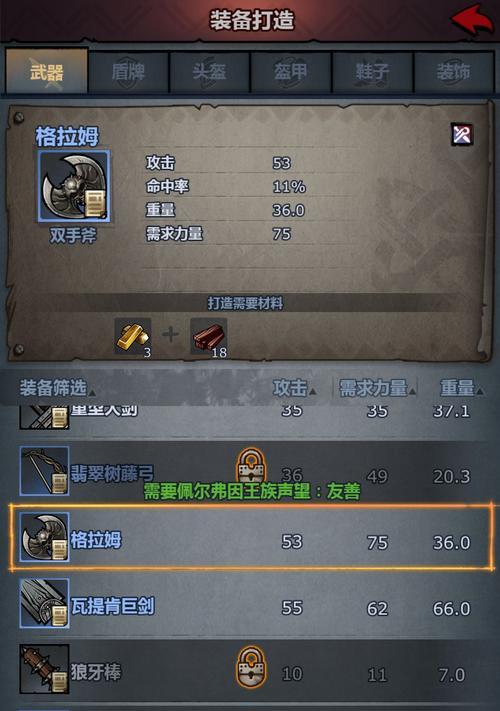Sort list by 攻击 column
This screenshot has width=500, height=711.
coord(295,388)
